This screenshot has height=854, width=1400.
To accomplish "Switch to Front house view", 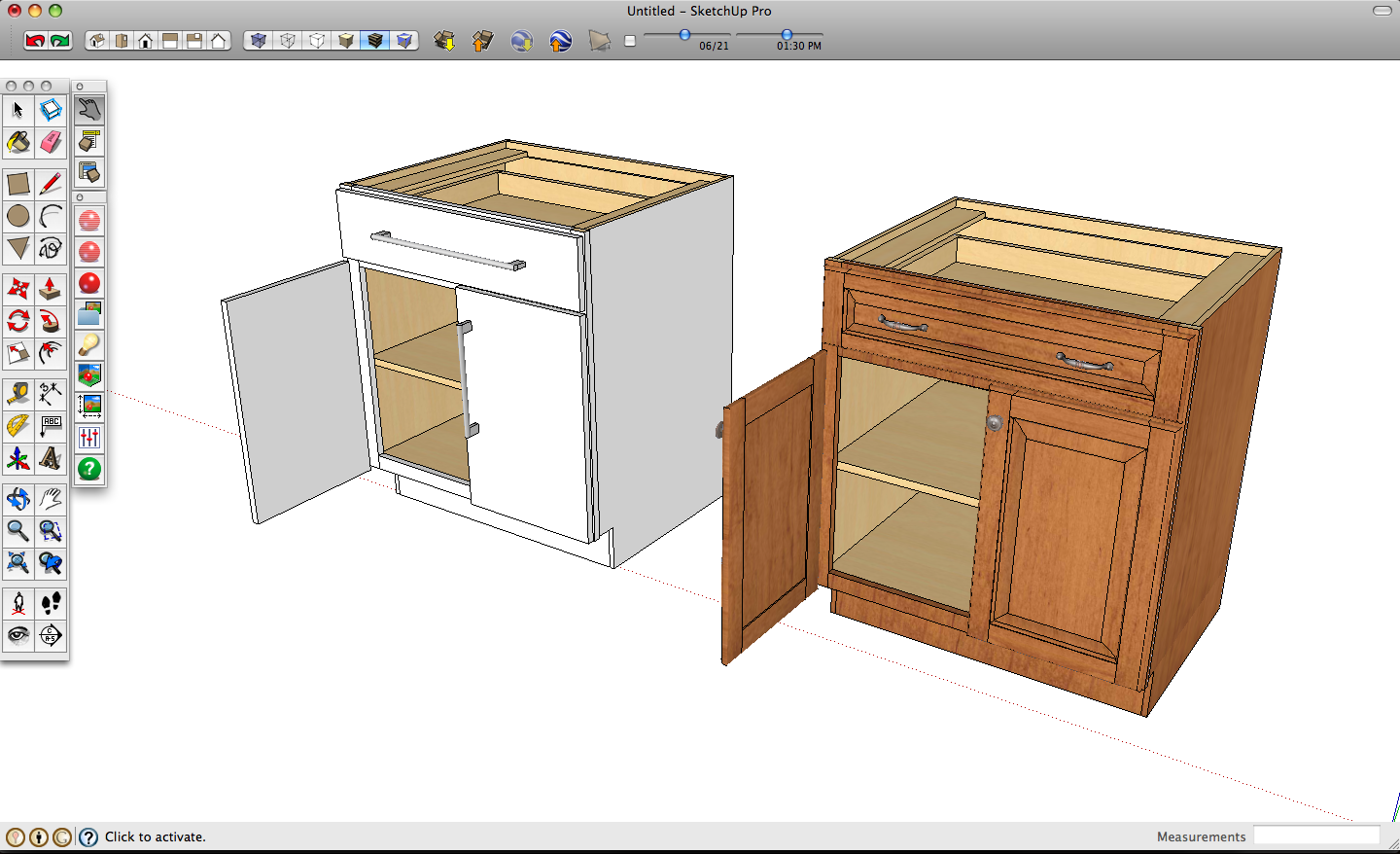I will pyautogui.click(x=146, y=41).
